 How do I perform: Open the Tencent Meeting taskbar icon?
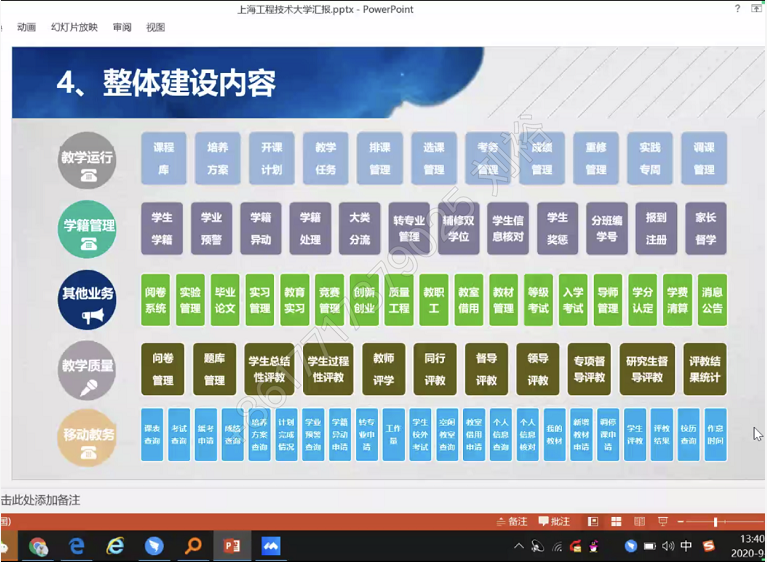pos(271,546)
